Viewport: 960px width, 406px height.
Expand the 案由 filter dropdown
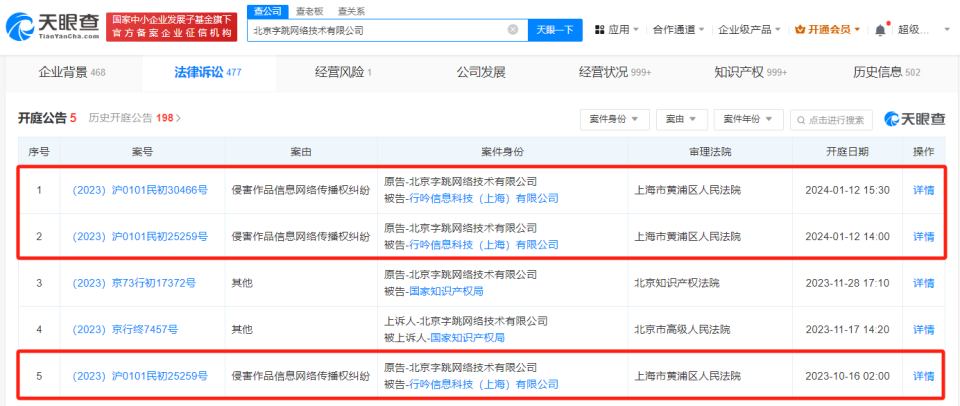681,119
